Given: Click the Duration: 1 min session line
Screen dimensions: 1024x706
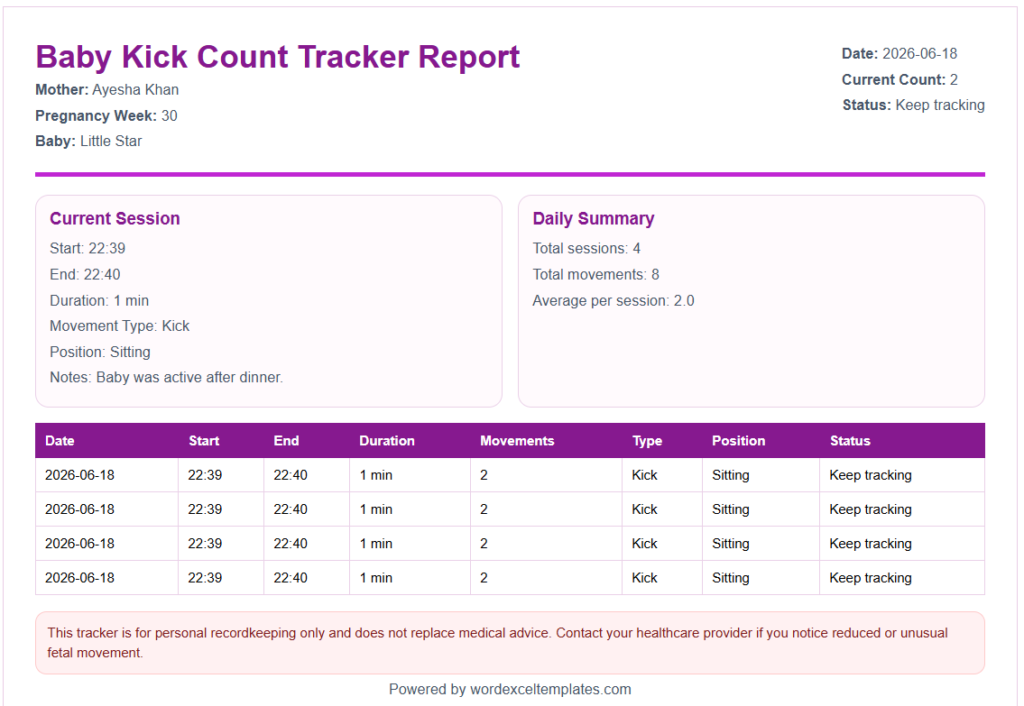Looking at the screenshot, I should [99, 300].
